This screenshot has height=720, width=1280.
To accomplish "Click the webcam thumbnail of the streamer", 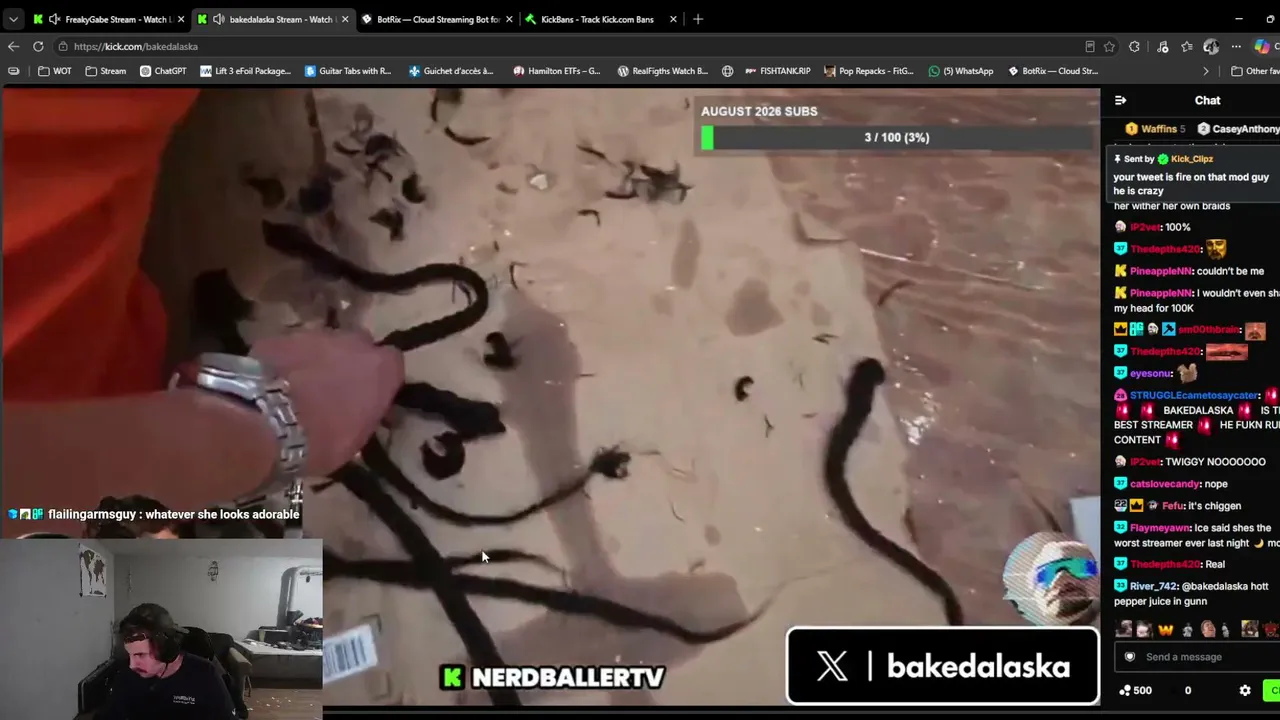I will tap(161, 629).
